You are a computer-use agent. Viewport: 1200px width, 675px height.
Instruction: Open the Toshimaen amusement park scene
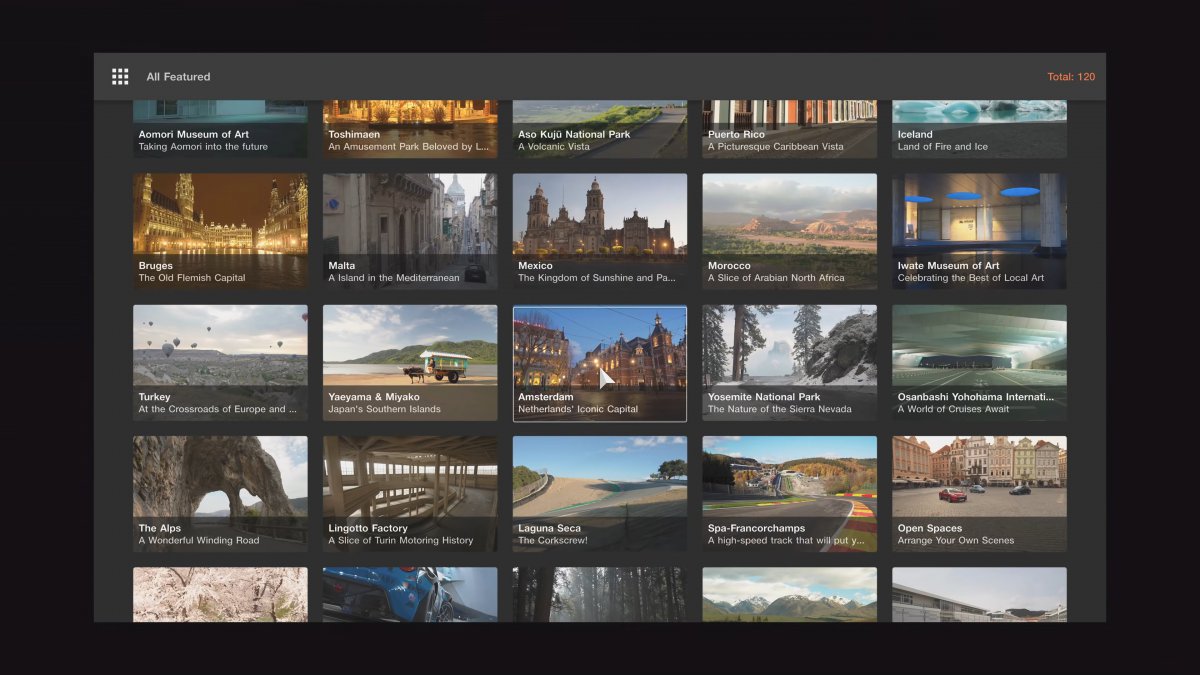[x=410, y=129]
